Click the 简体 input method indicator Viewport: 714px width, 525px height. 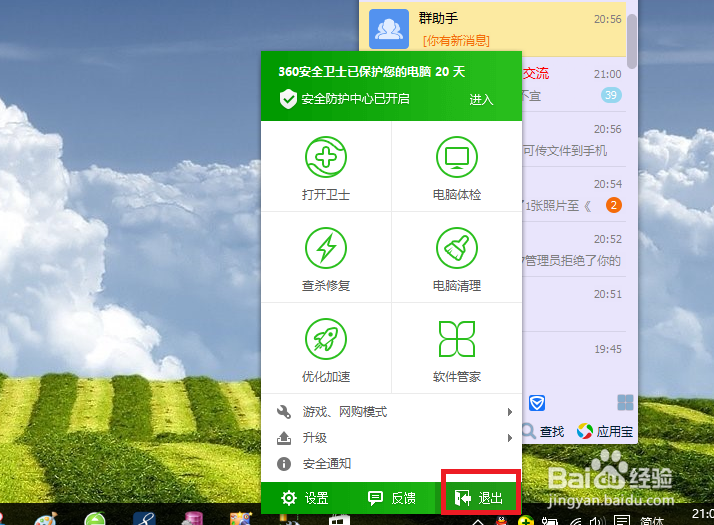point(652,520)
